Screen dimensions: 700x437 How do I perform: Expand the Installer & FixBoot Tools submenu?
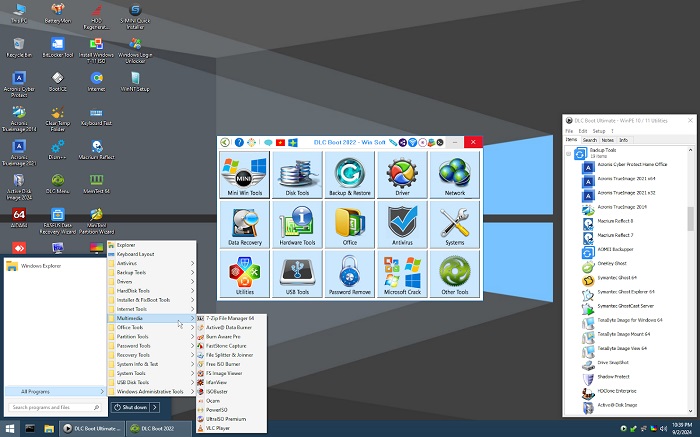coord(151,300)
